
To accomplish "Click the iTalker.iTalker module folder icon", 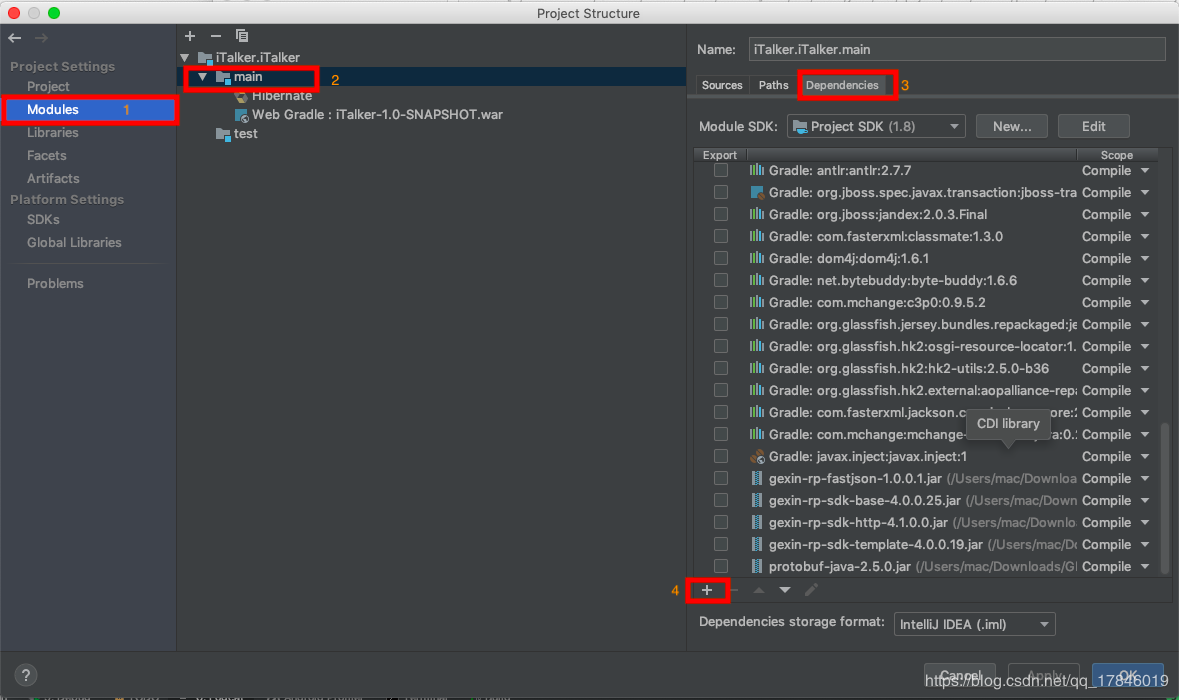I will [x=205, y=57].
